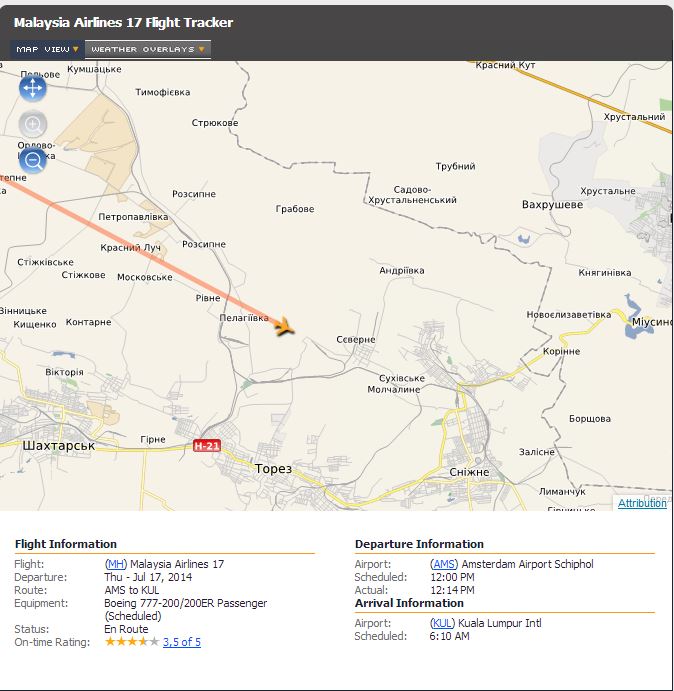Viewport: 674px width, 691px height.
Task: Click the orange airplane icon on map
Action: pyautogui.click(x=284, y=326)
